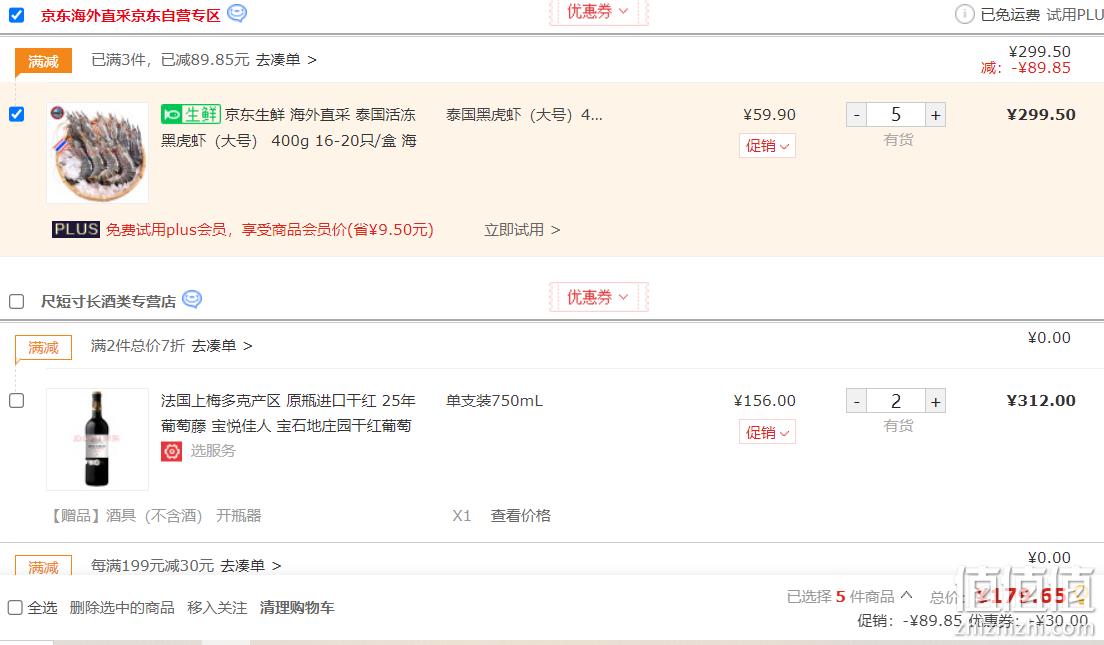Tick the 全选 select-all checkbox

click(x=15, y=607)
